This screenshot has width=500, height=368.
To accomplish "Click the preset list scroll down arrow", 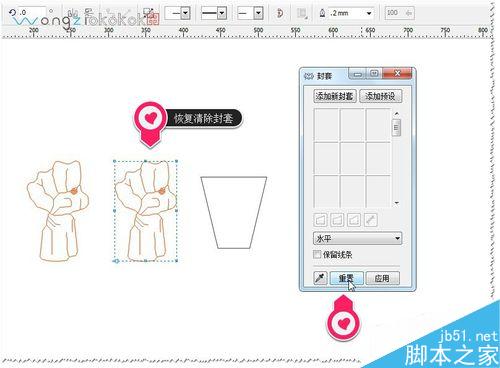I will click(396, 203).
